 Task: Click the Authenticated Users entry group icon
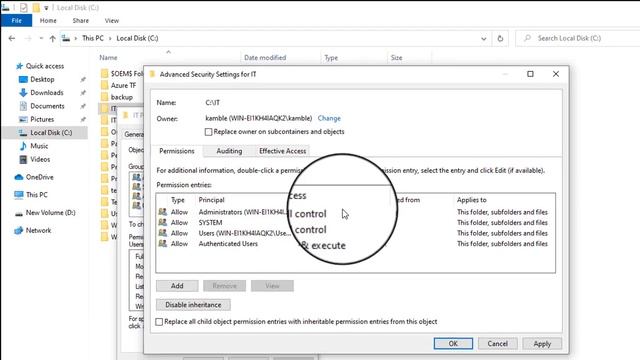pyautogui.click(x=162, y=244)
